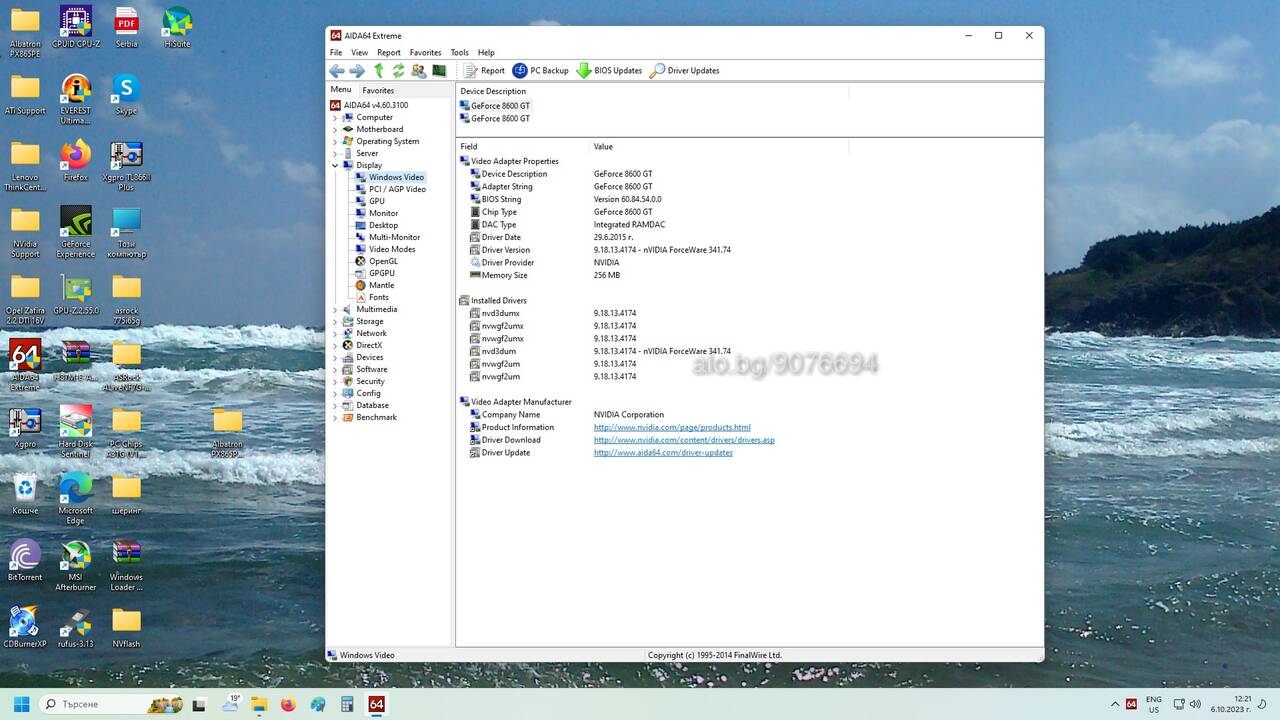
Task: Expand the DirectX tree node
Action: (335, 345)
